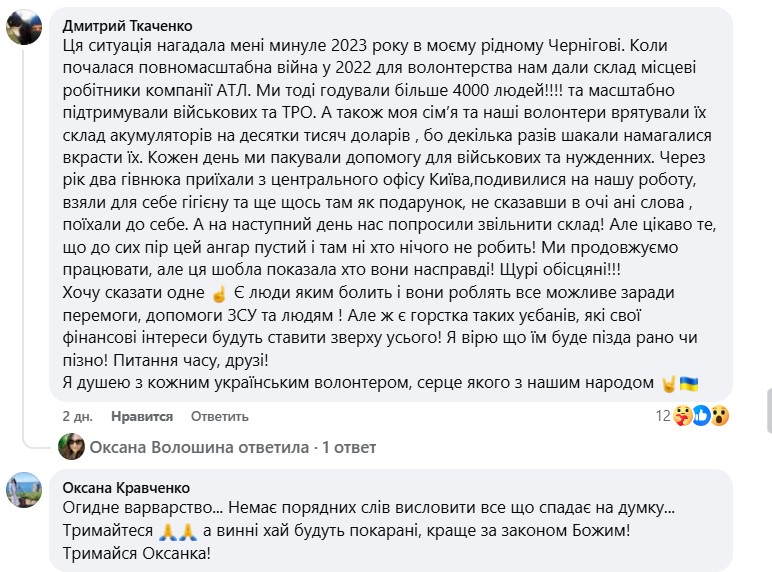
Task: Click Ответить to reply to Дмитрий
Action: (211, 416)
